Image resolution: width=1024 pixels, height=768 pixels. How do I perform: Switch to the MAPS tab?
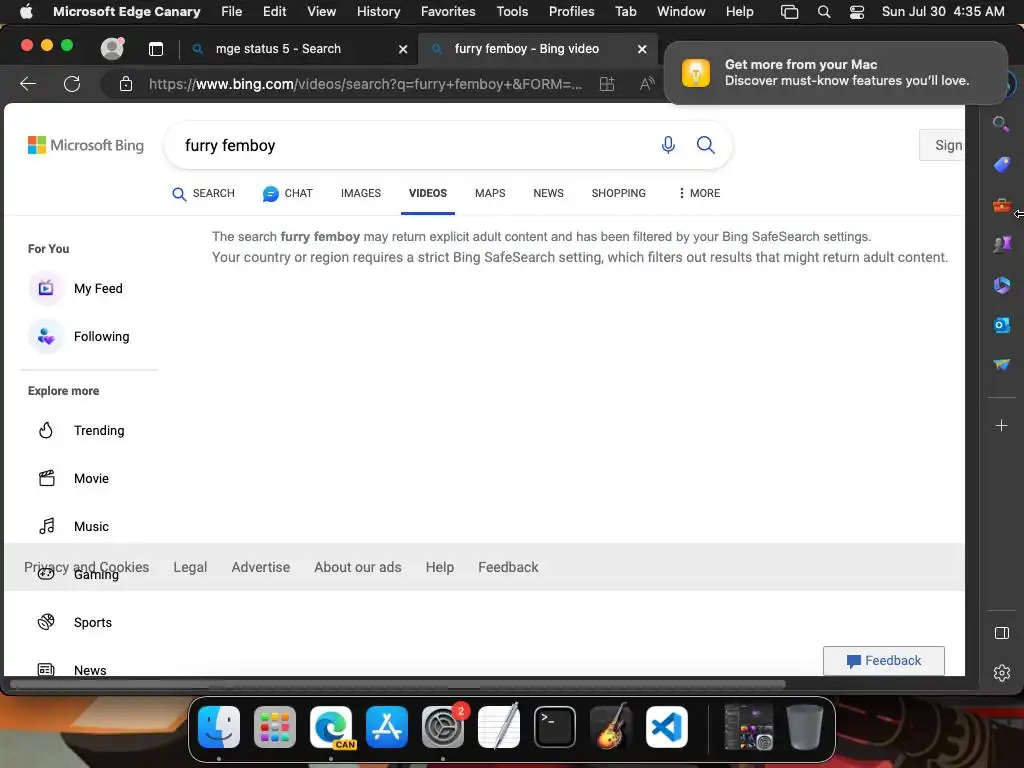coord(490,193)
